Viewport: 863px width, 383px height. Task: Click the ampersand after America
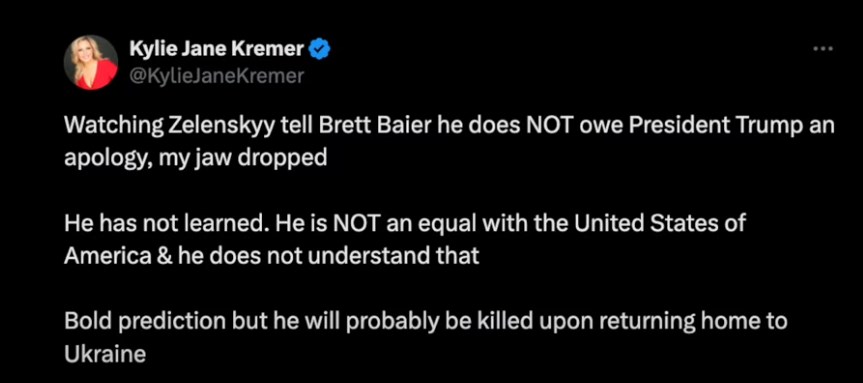(161, 256)
